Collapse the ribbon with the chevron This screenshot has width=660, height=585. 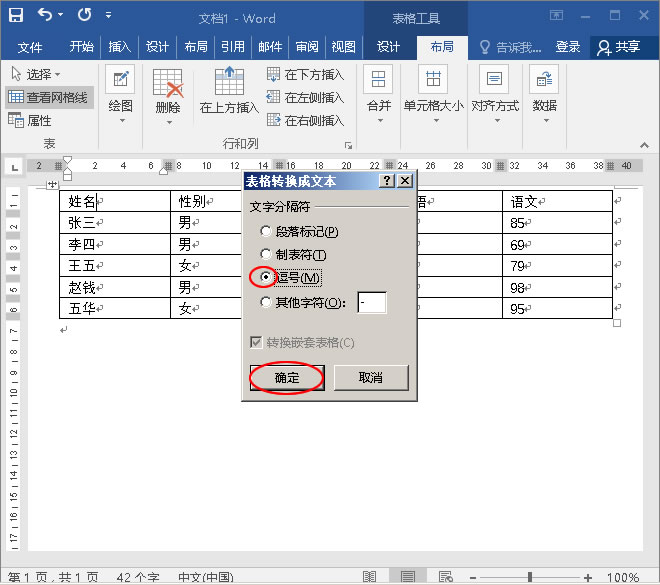644,145
